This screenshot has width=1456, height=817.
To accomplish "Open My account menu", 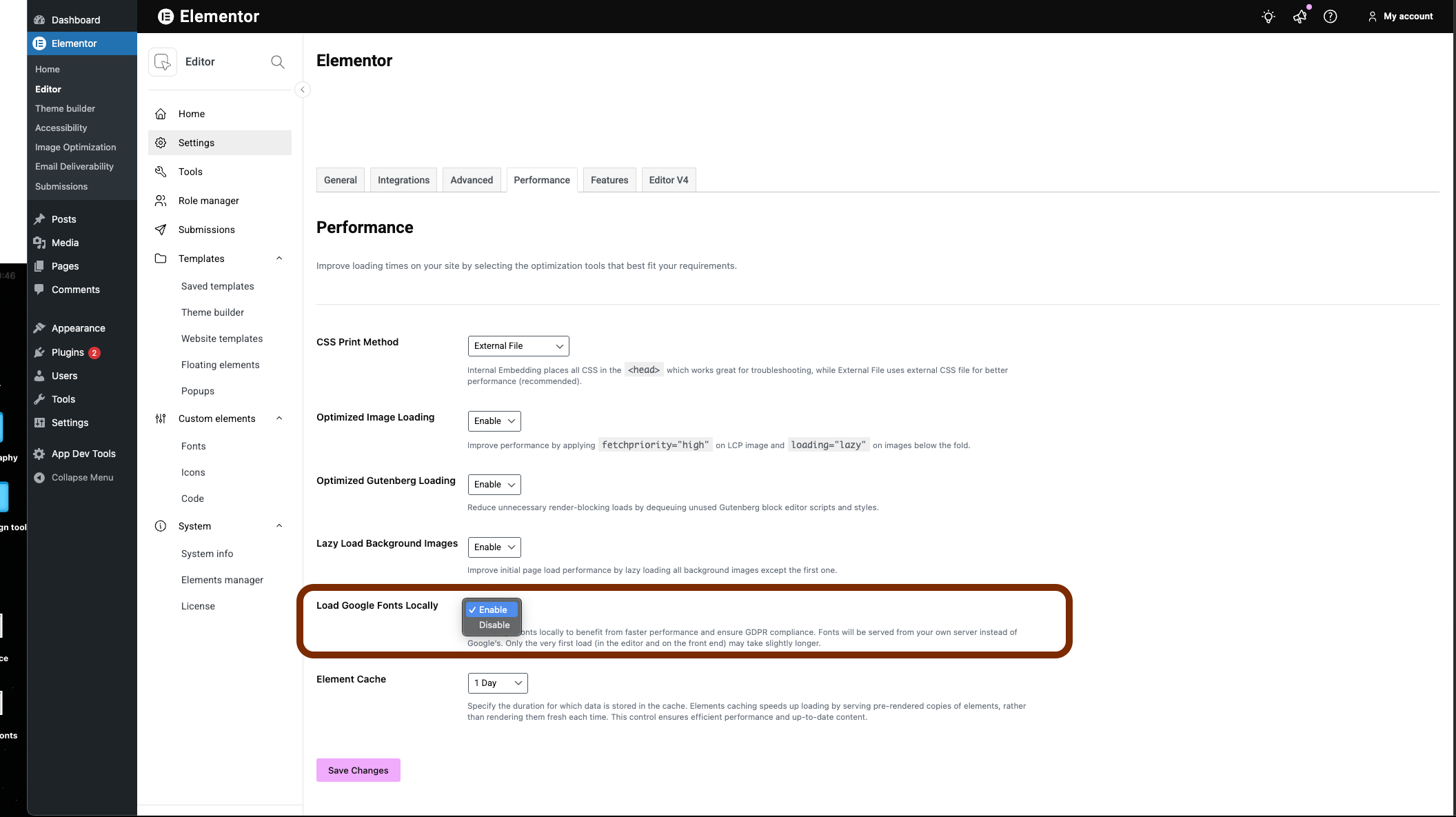I will [1400, 17].
